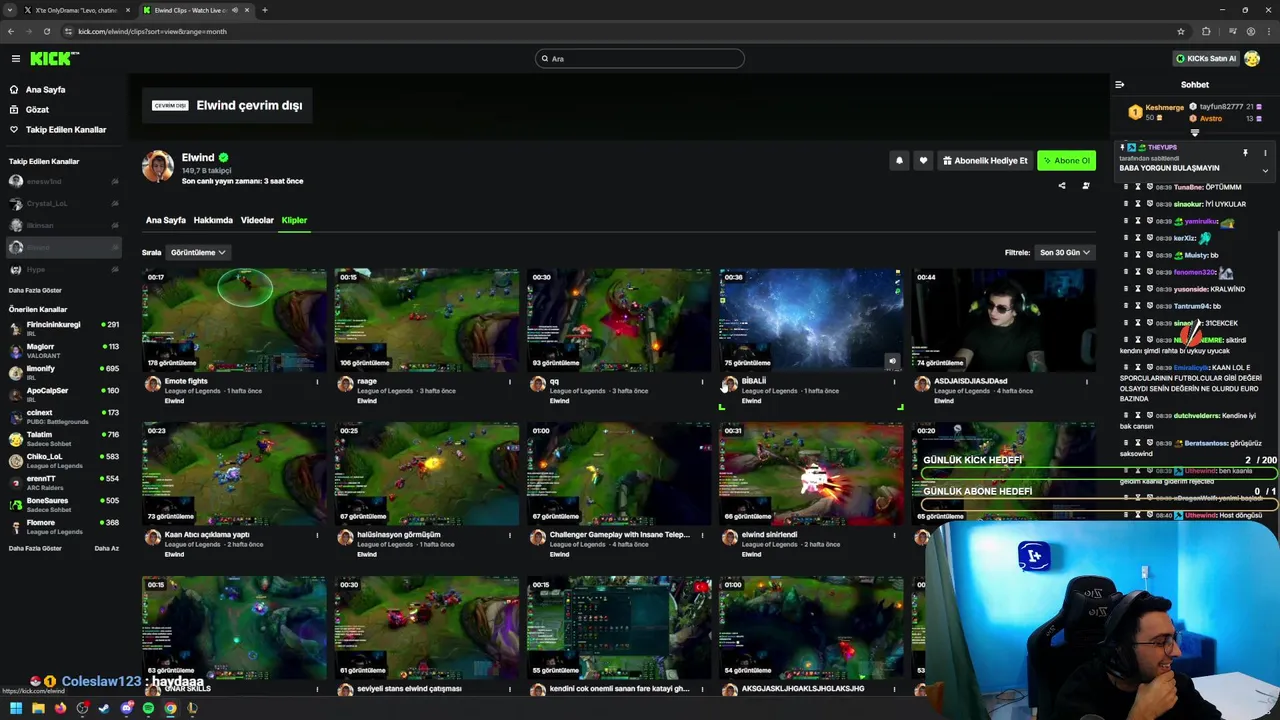Open Maglorr VALORANT channel
Viewport: 1280px width, 720px height.
point(62,351)
